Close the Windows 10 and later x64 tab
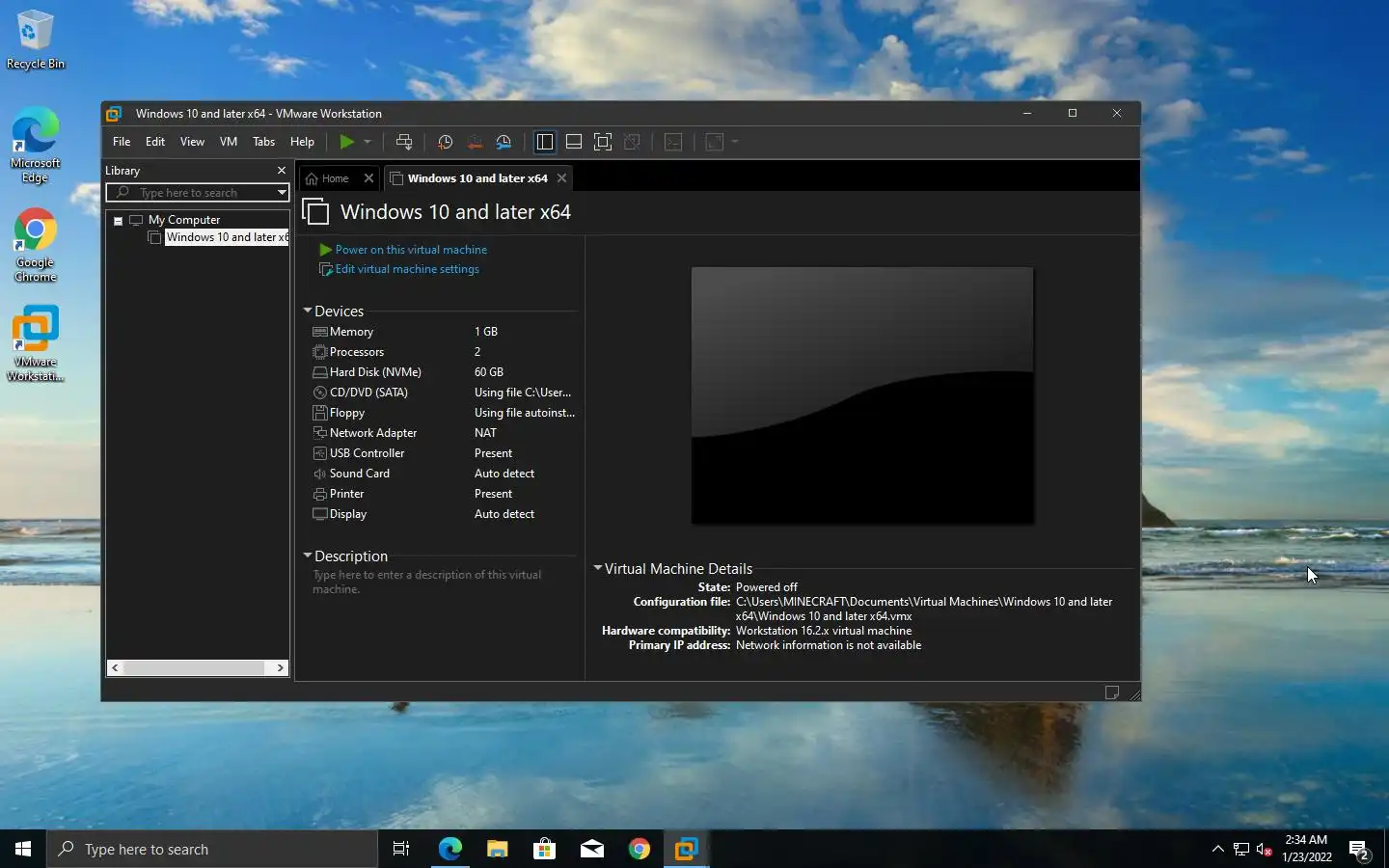 click(561, 178)
